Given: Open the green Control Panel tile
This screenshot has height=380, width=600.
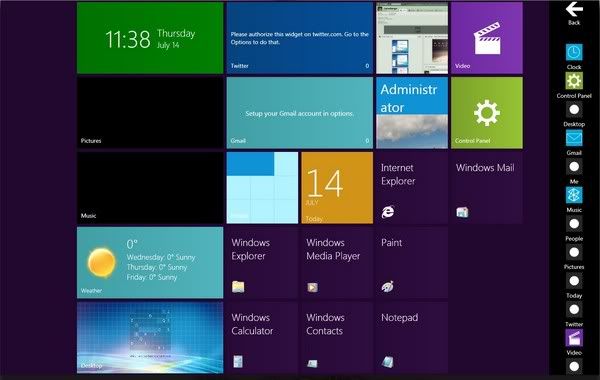Looking at the screenshot, I should [487, 113].
